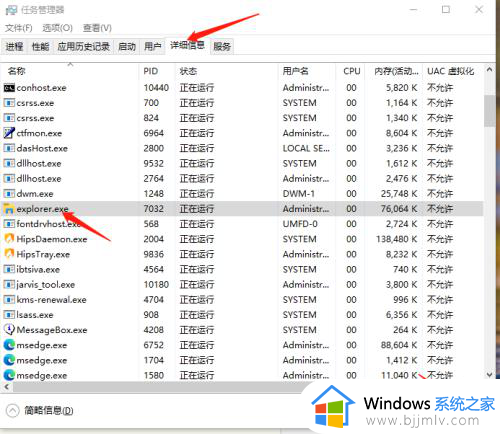Select the dwm.exe process row
The width and height of the screenshot is (500, 434).
pyautogui.click(x=242, y=194)
